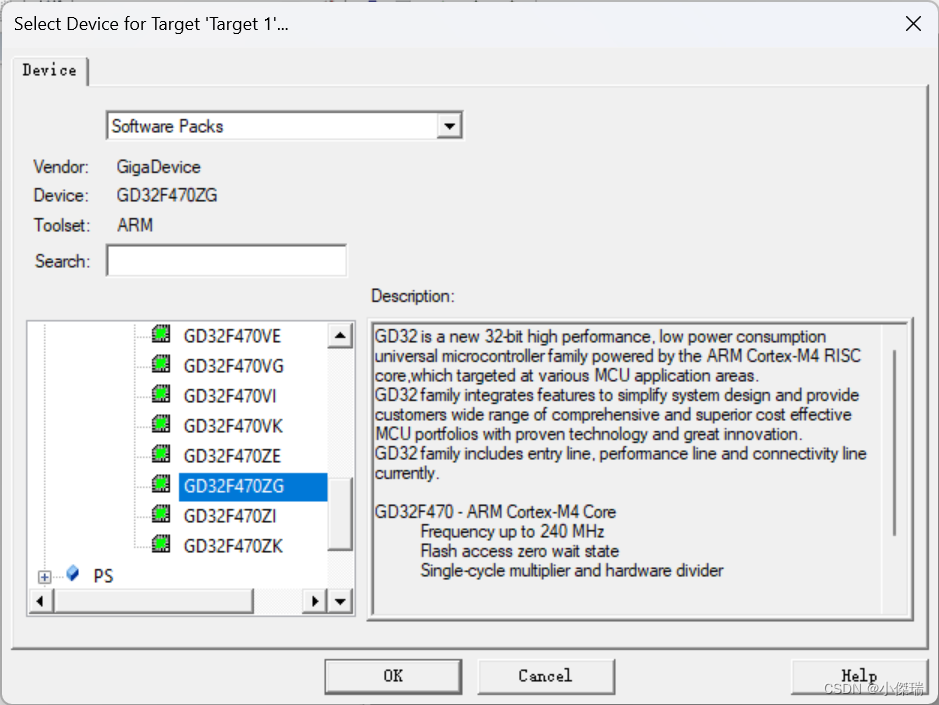Viewport: 939px width, 705px height.
Task: Click the chip icon beside GD32F470VI
Action: coord(161,394)
